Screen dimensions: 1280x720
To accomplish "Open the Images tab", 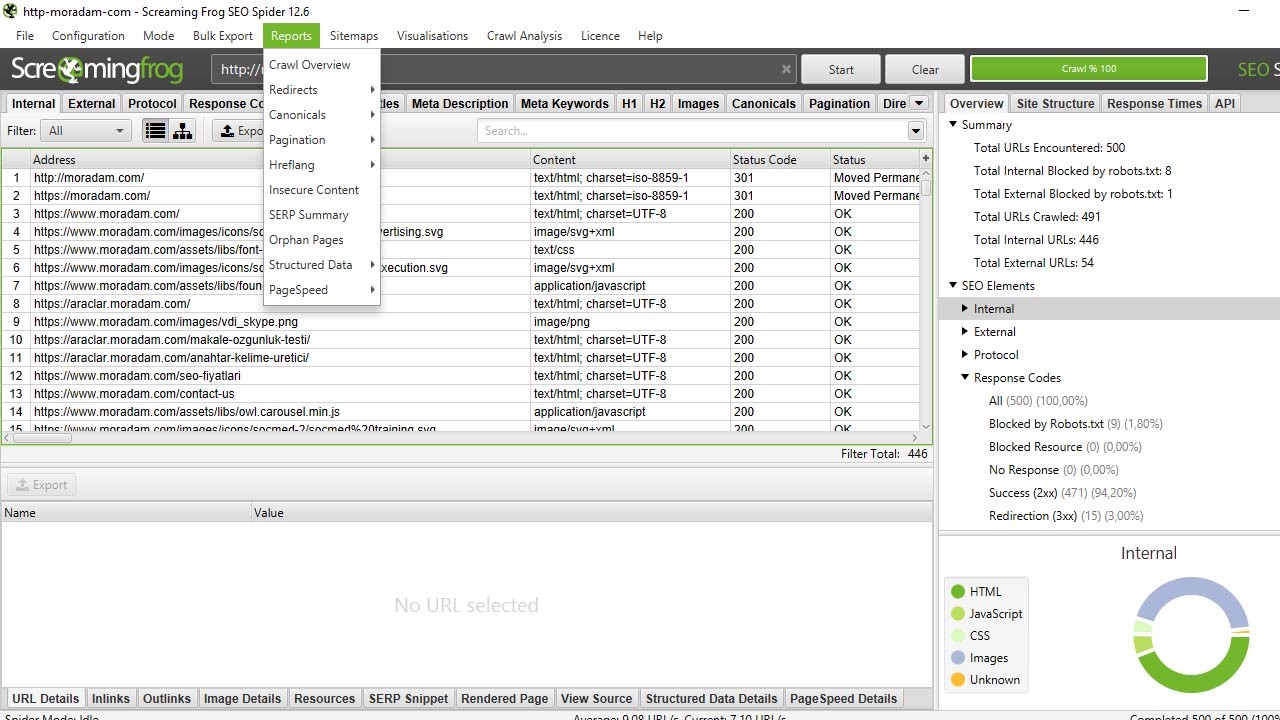I will pyautogui.click(x=698, y=103).
